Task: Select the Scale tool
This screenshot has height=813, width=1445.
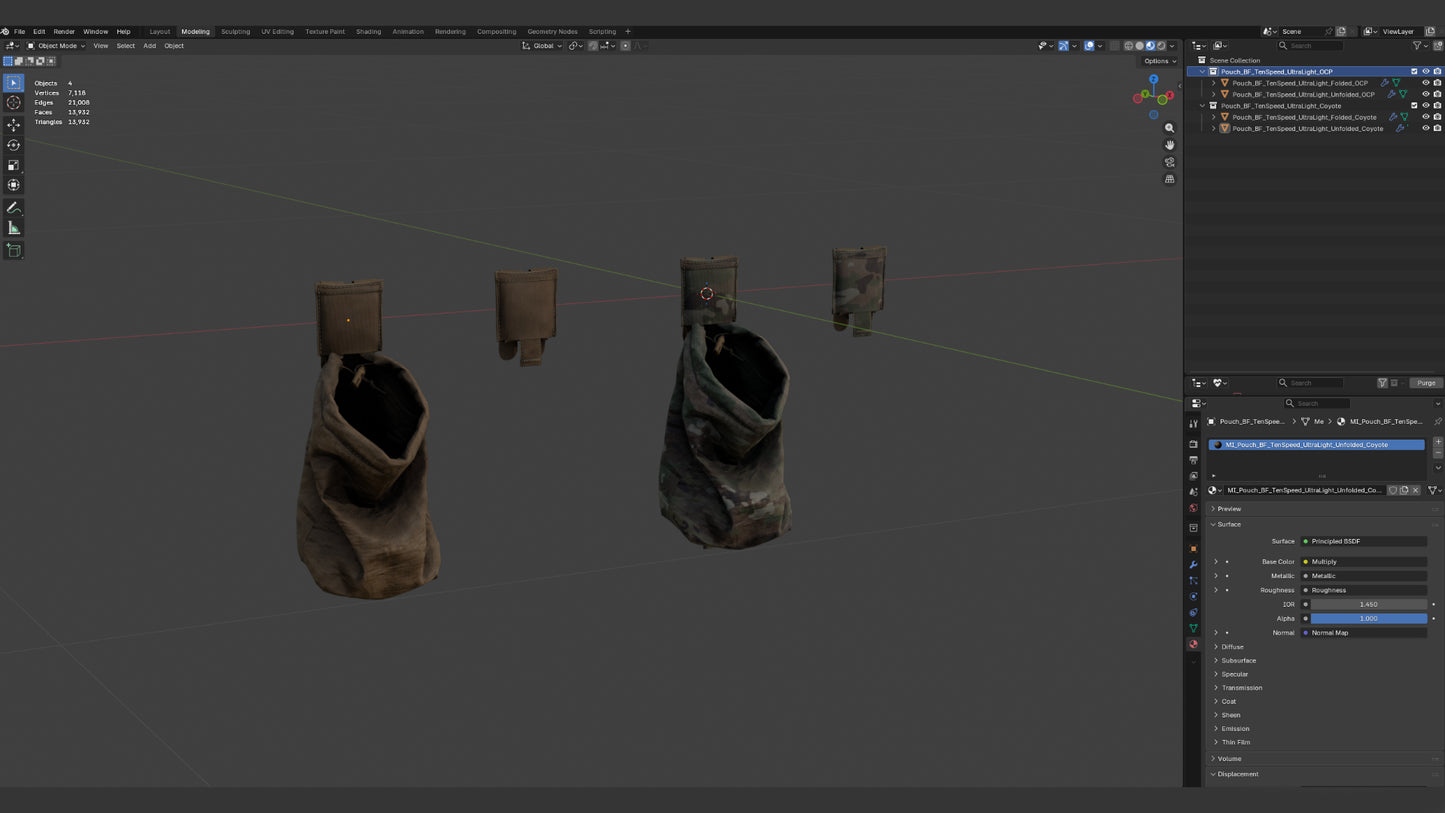Action: (13, 165)
